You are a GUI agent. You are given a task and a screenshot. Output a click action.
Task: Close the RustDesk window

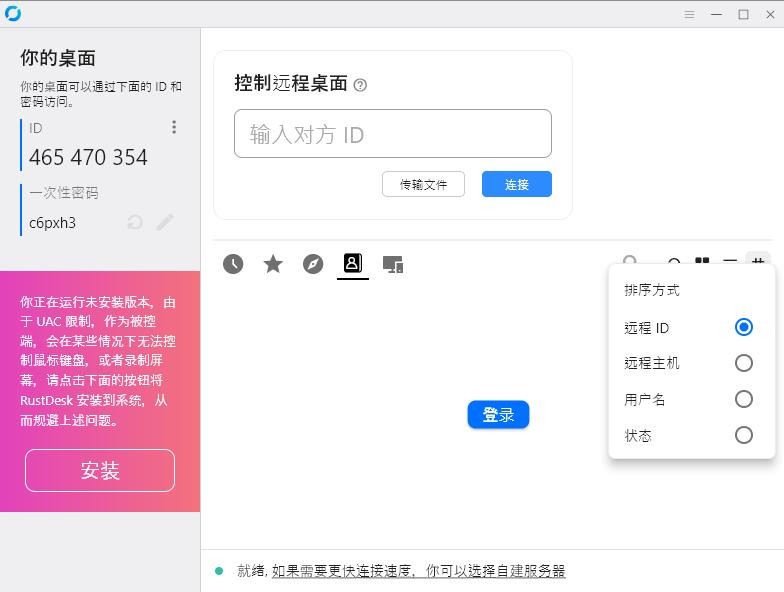(770, 14)
